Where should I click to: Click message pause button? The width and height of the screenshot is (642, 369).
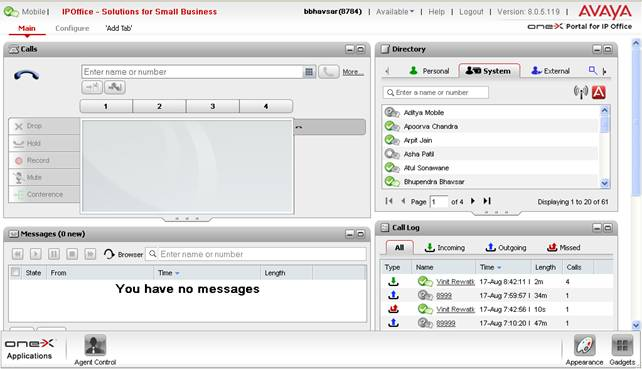[54, 254]
